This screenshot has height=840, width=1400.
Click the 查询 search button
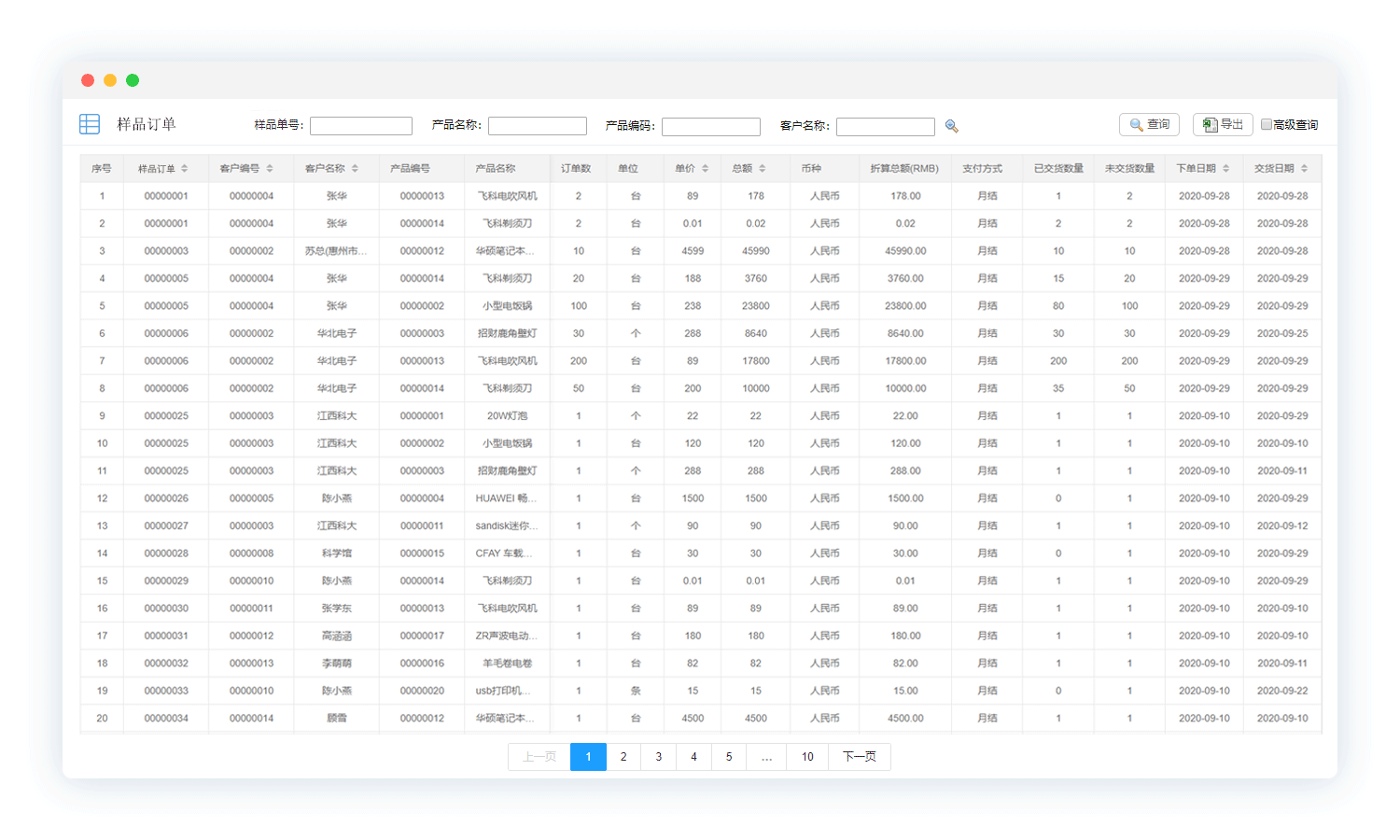point(1149,124)
